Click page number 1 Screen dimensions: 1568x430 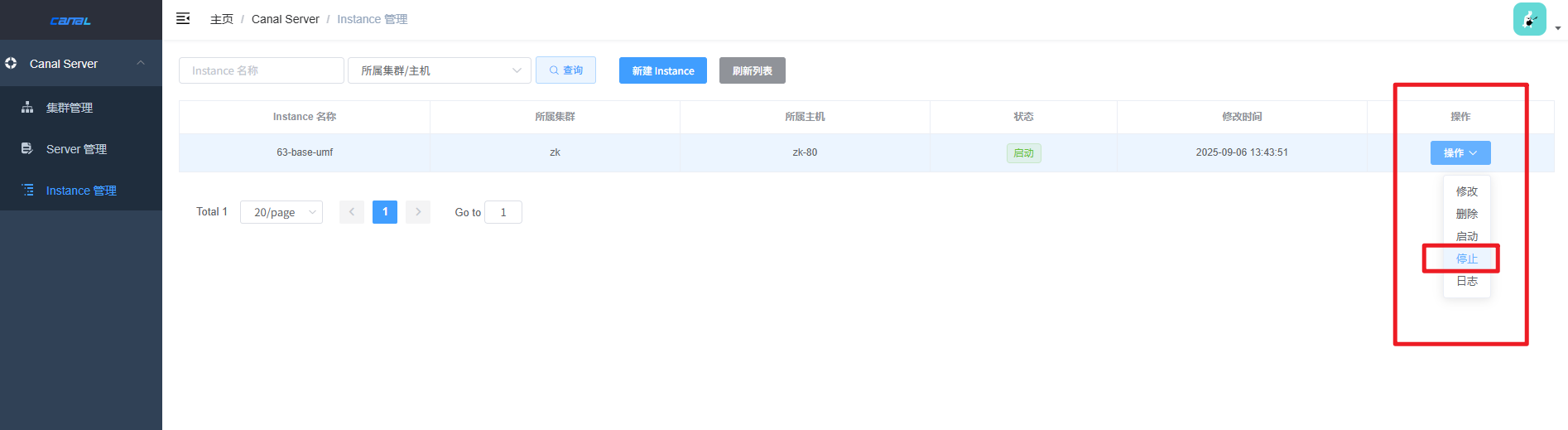(385, 212)
